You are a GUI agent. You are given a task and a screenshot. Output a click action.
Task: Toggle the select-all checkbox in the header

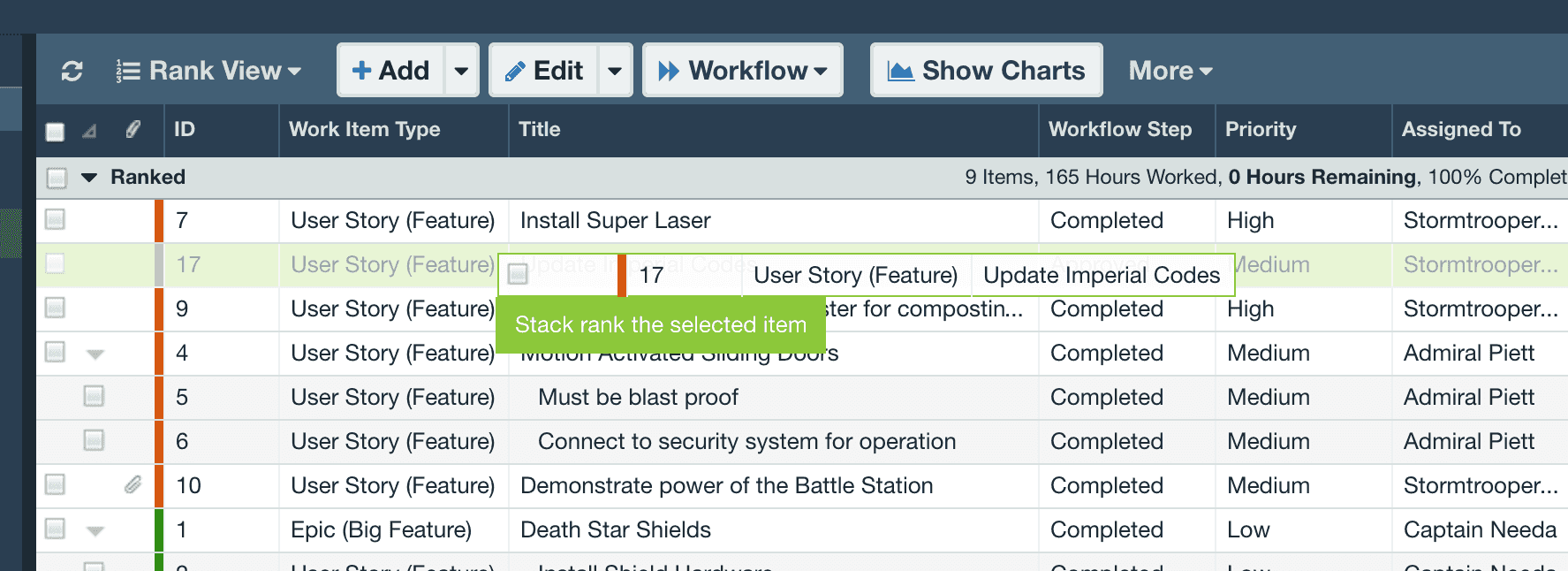(55, 132)
